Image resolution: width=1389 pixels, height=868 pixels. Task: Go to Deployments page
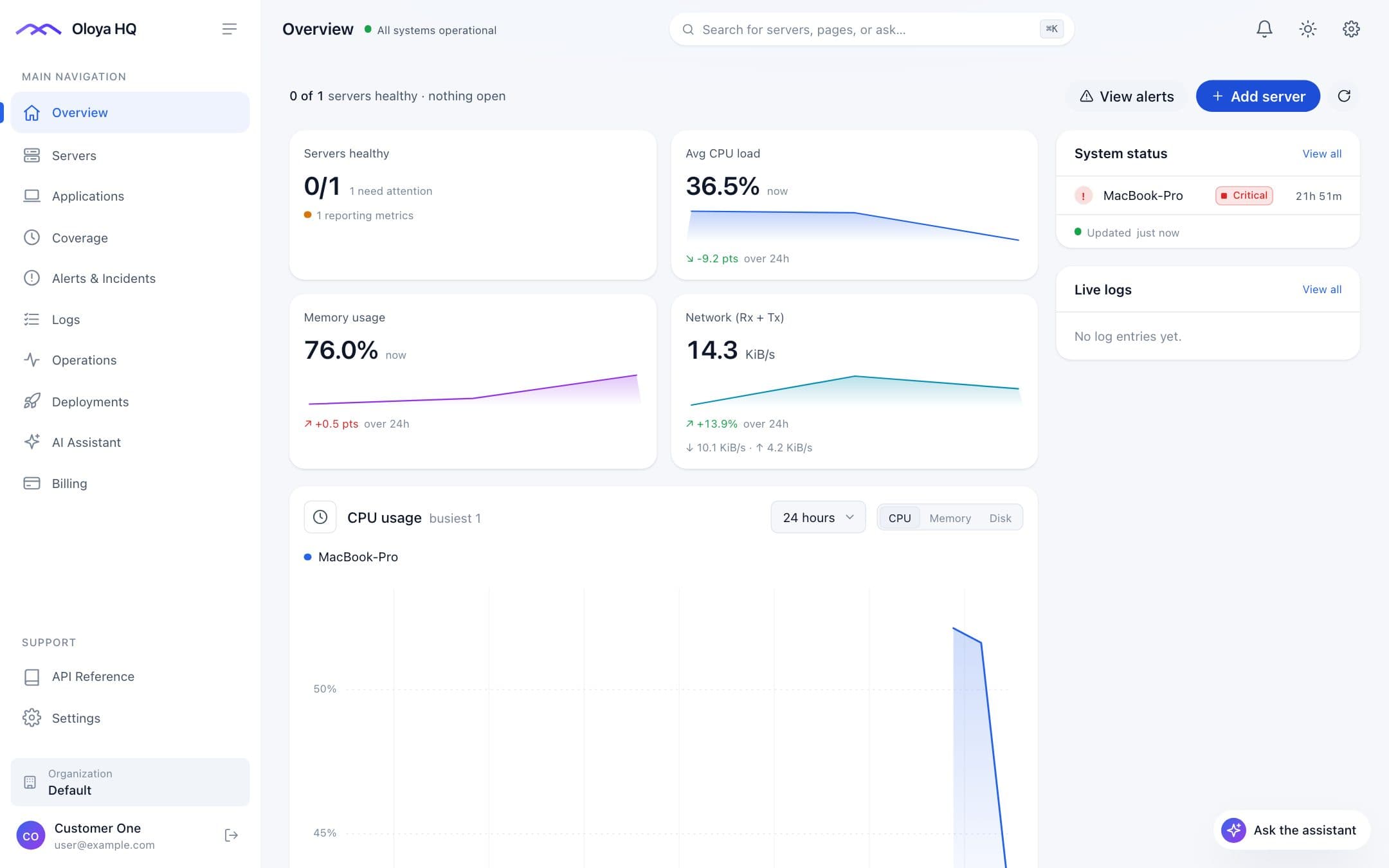(x=130, y=401)
